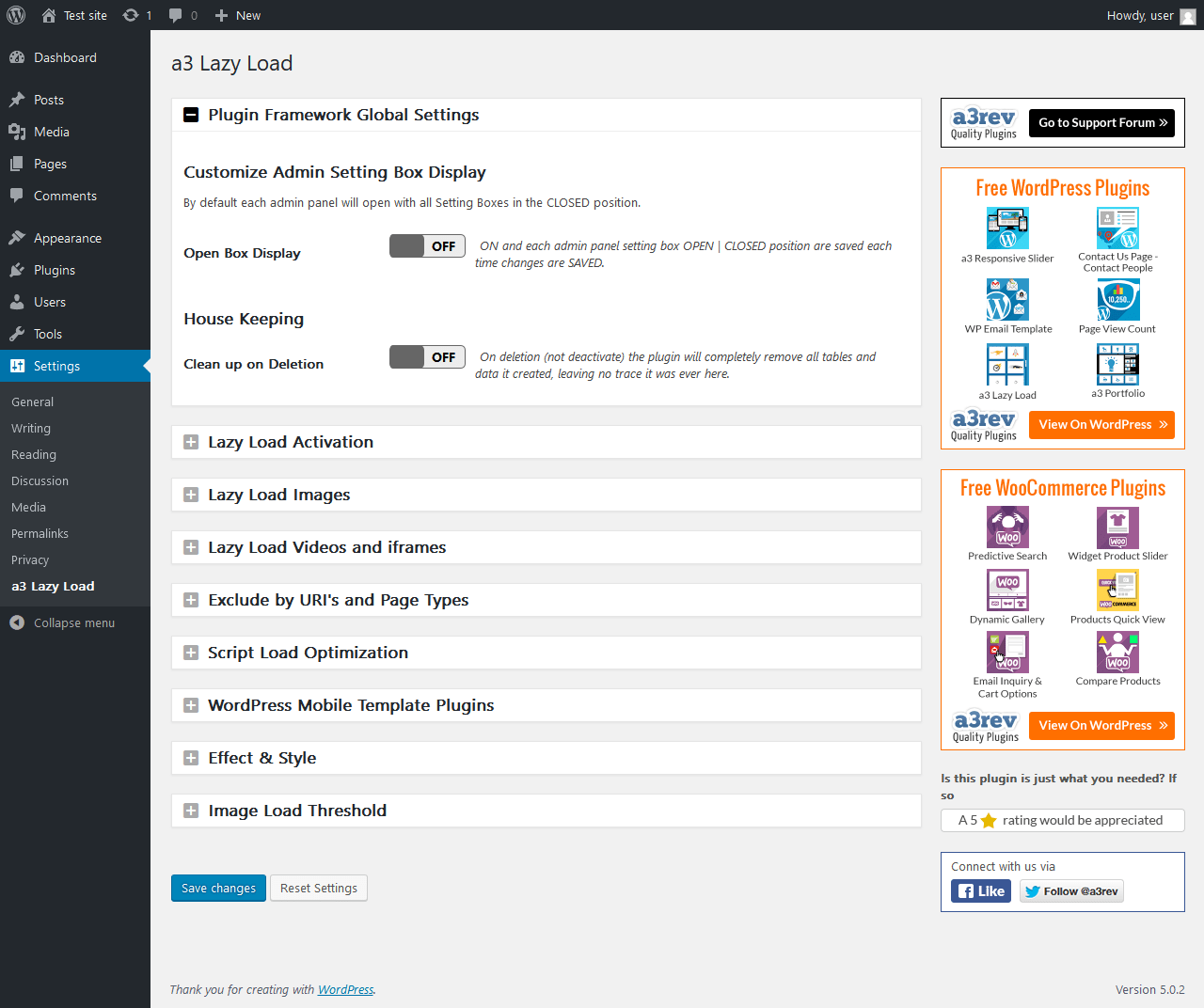Expand the Lazy Load Activation section
Screen dimensions: 1204x1008
point(191,442)
